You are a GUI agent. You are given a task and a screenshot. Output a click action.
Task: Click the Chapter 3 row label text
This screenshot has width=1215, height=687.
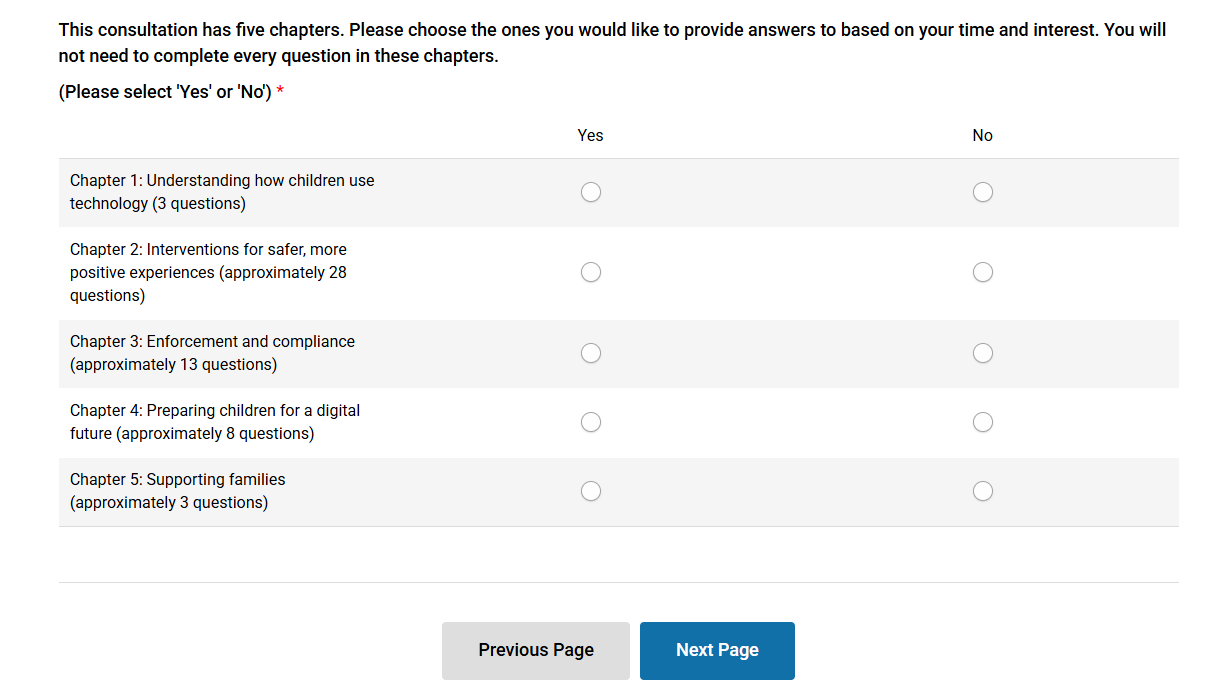pyautogui.click(x=212, y=352)
